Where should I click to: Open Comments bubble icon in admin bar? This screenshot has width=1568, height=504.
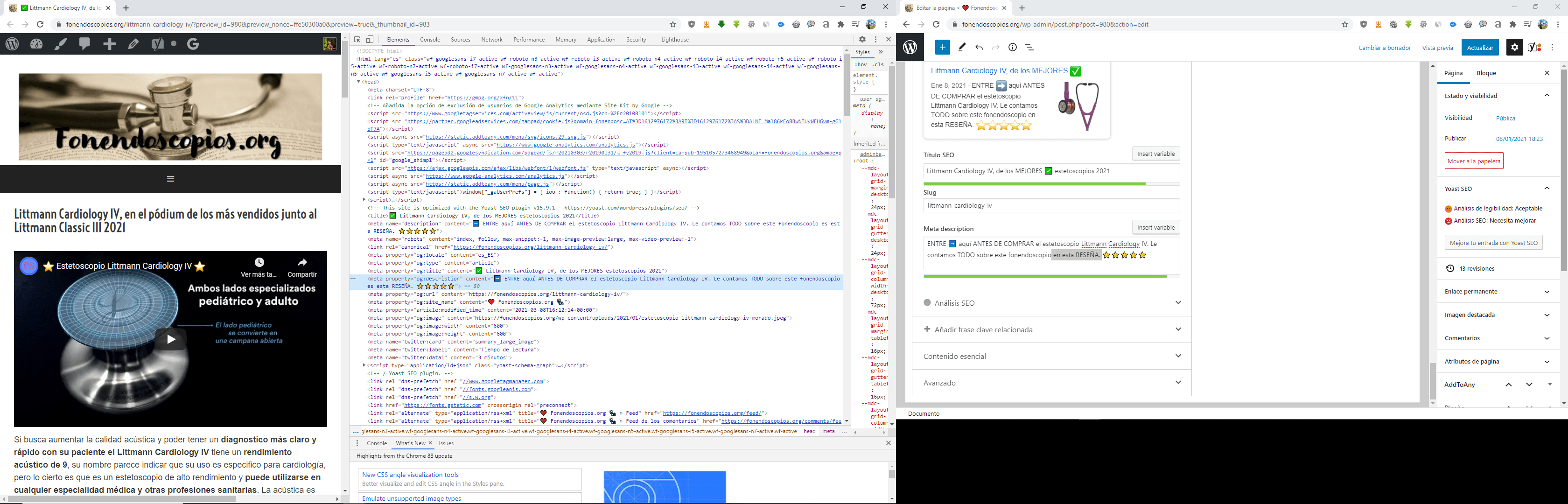(x=84, y=44)
